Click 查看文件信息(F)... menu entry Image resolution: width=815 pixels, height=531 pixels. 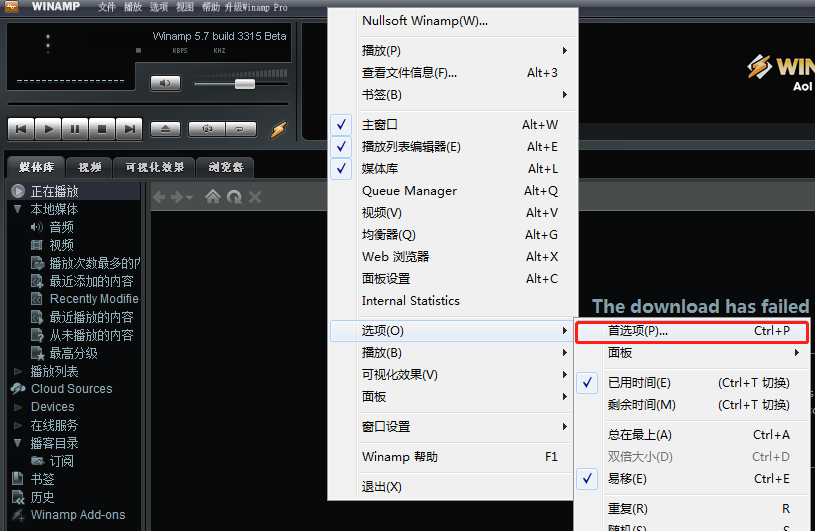(x=452, y=73)
